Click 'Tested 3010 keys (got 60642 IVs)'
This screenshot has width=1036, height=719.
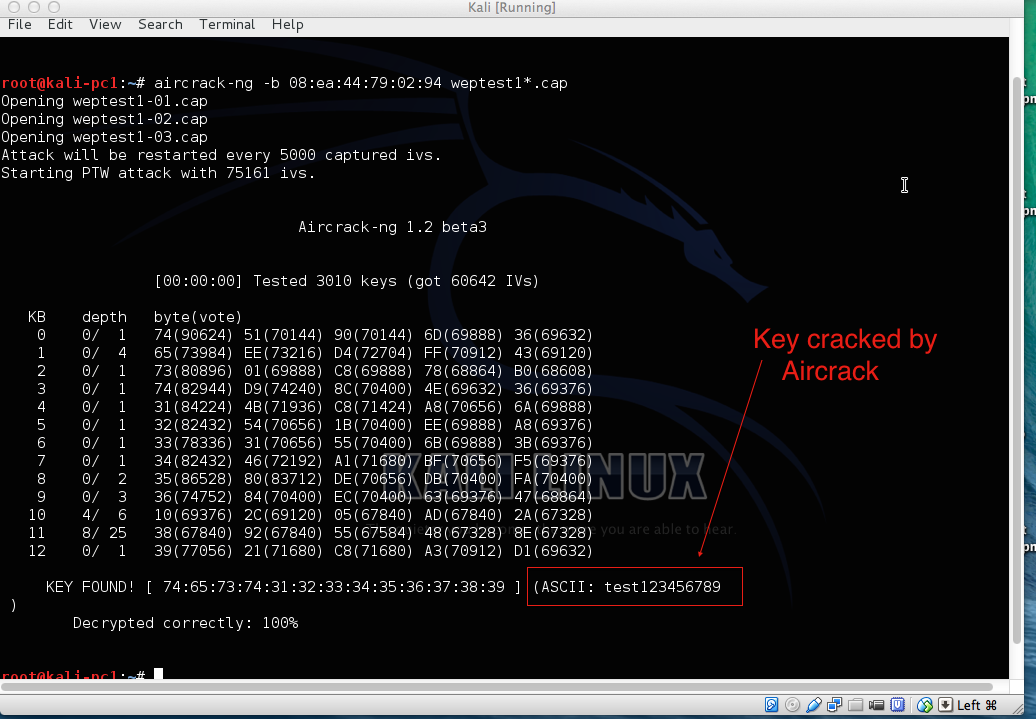click(396, 281)
